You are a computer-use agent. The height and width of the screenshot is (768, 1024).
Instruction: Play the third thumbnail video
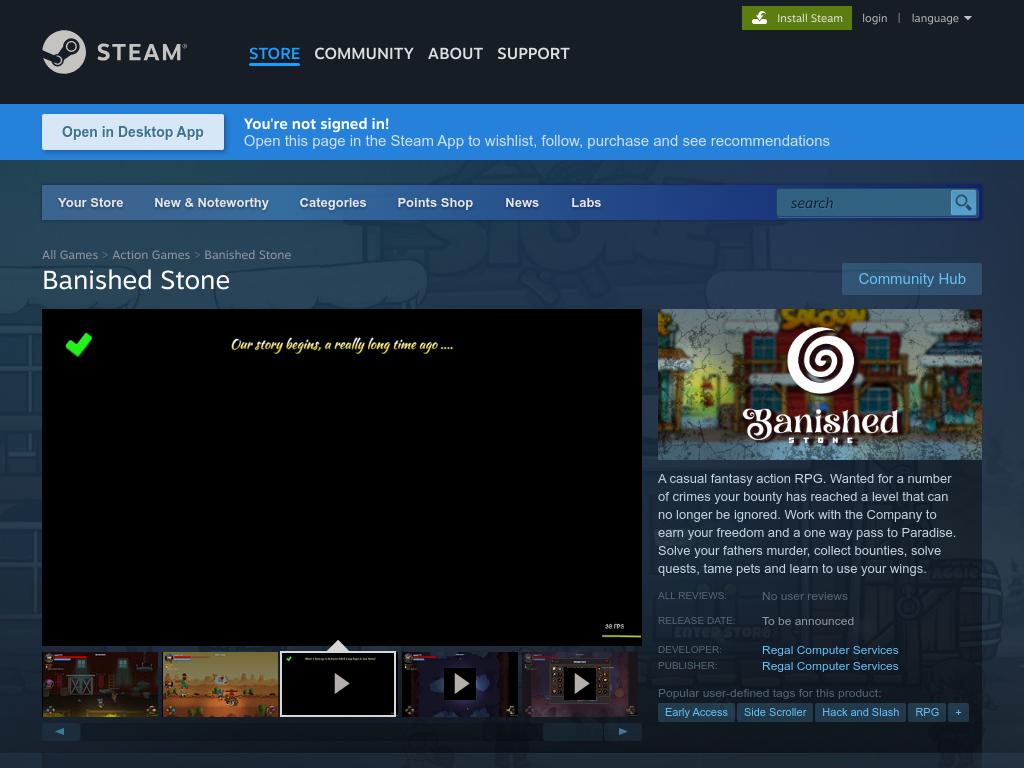click(x=339, y=684)
